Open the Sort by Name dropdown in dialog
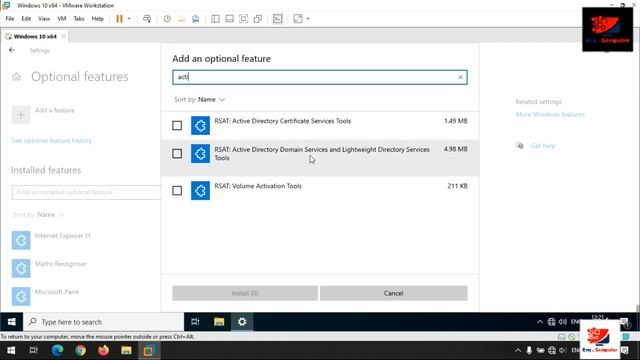The width and height of the screenshot is (640, 360). tap(200, 100)
